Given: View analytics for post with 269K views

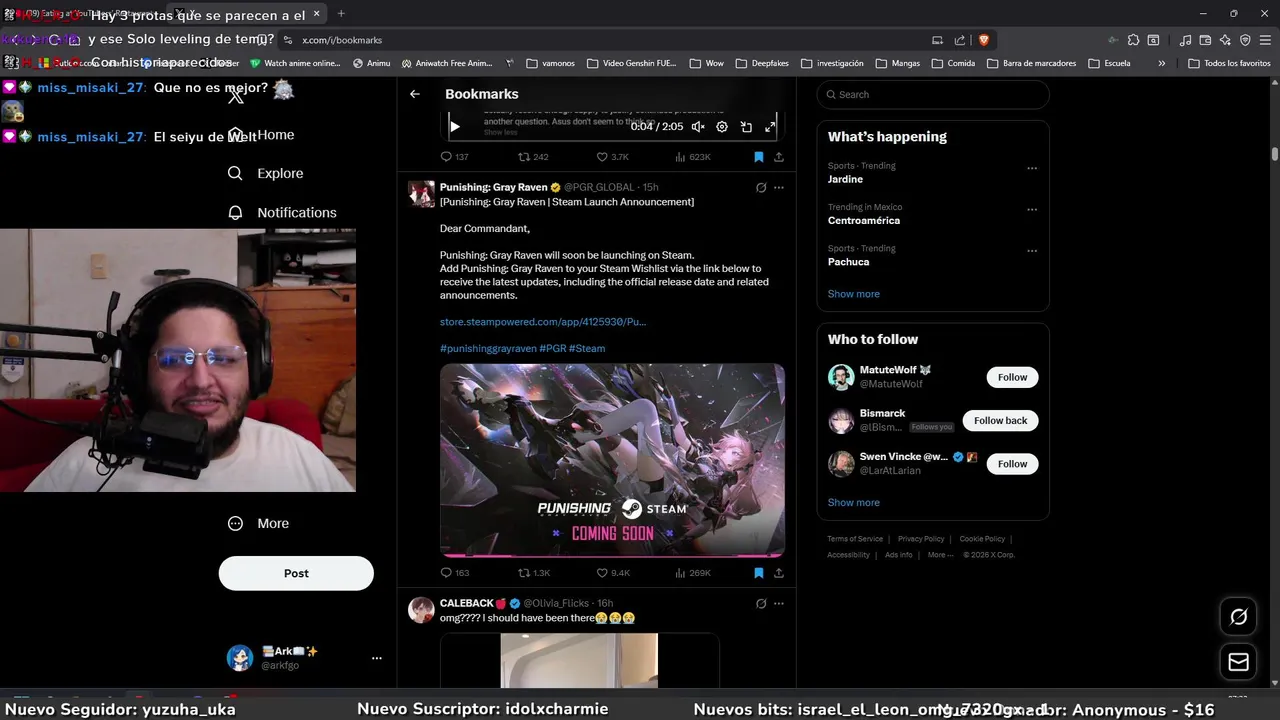Looking at the screenshot, I should (x=692, y=573).
